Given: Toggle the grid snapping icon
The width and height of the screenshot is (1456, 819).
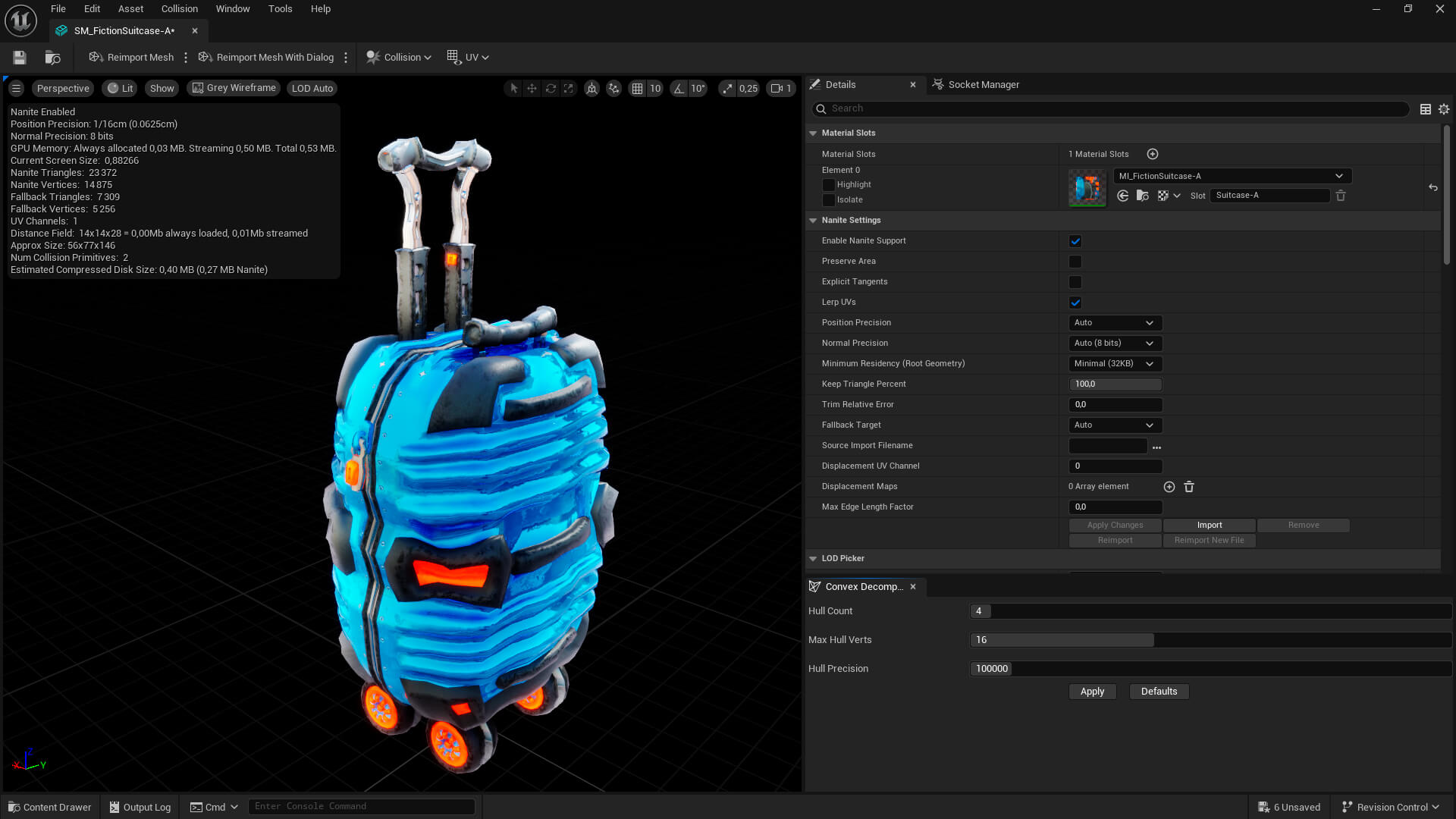Looking at the screenshot, I should 637,89.
